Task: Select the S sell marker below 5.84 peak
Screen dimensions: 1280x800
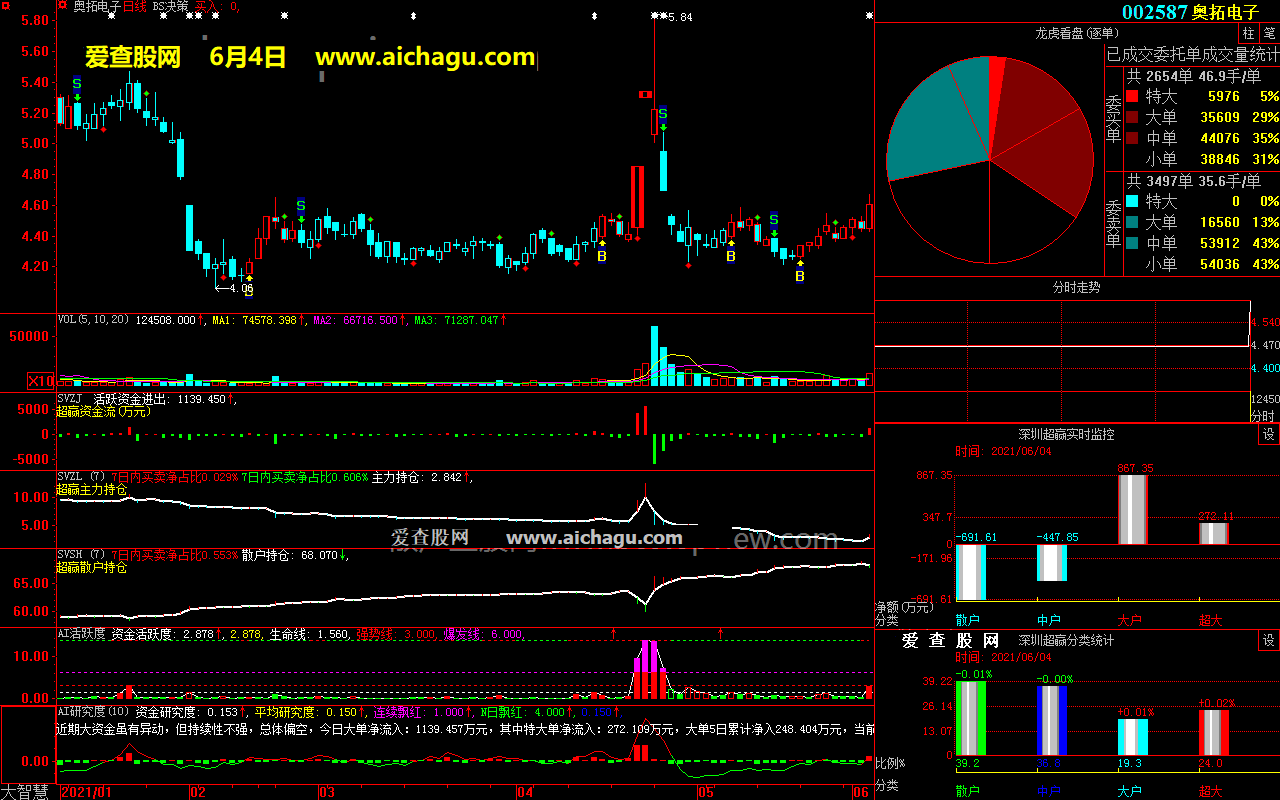Action: click(x=662, y=115)
